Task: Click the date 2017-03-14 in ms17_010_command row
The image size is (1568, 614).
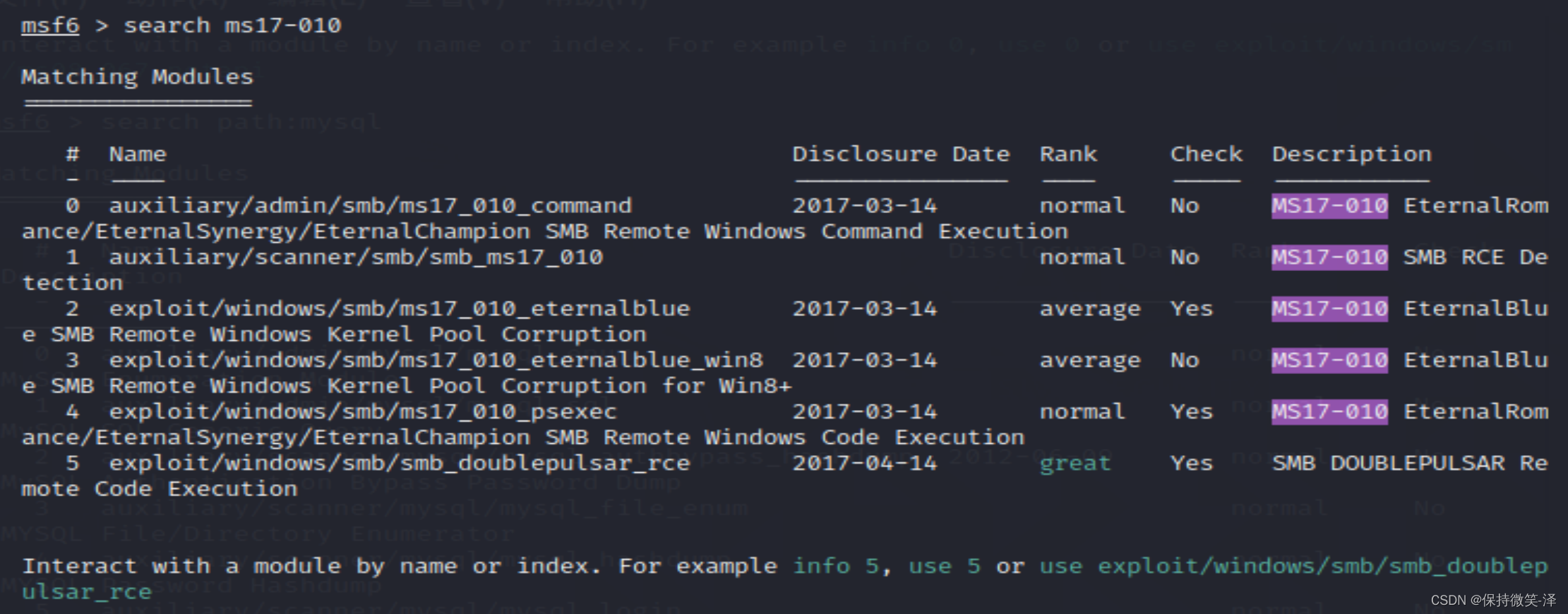Action: pyautogui.click(x=865, y=205)
